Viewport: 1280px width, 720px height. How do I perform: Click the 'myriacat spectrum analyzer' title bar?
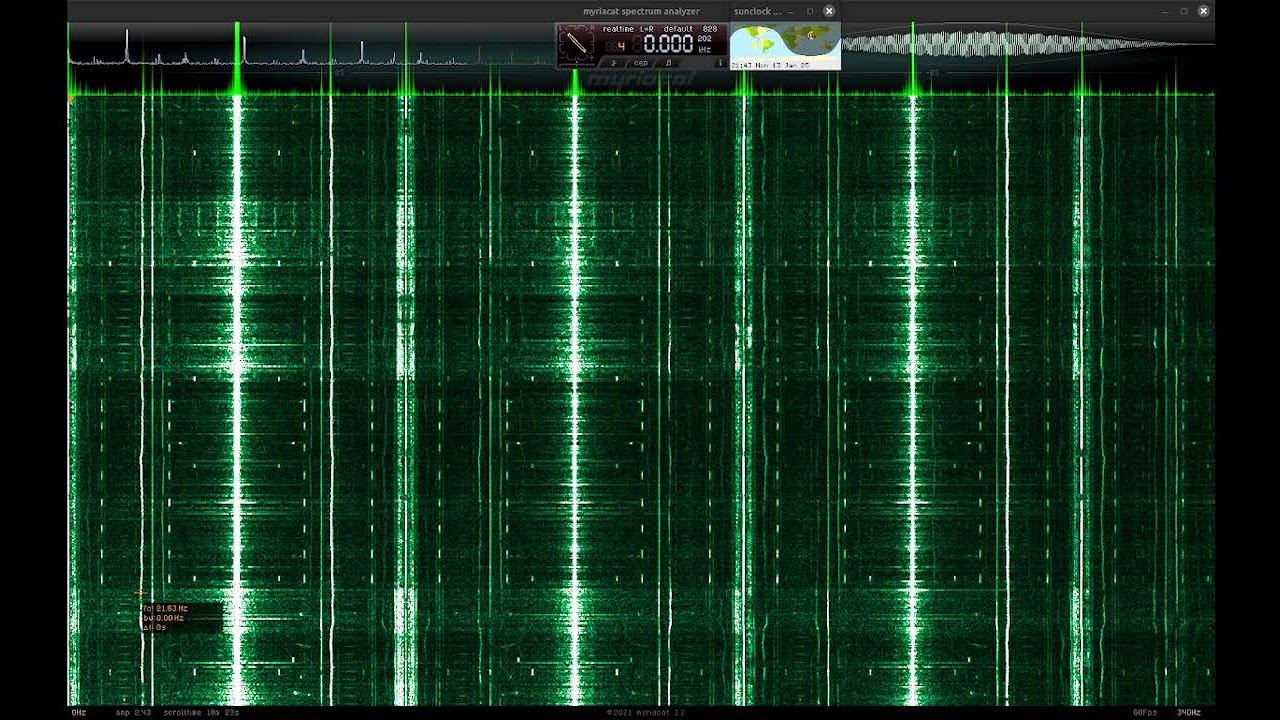(x=641, y=11)
